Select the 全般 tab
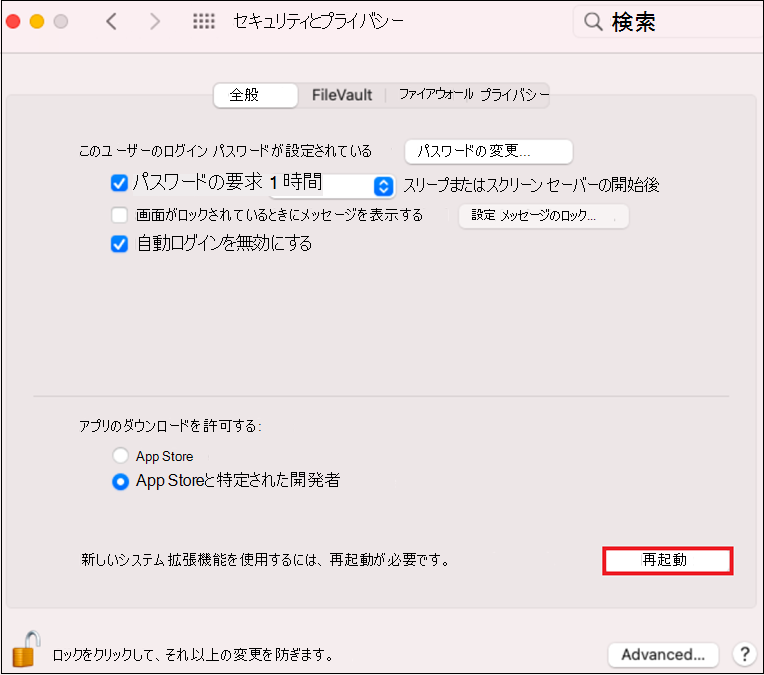 [x=255, y=95]
